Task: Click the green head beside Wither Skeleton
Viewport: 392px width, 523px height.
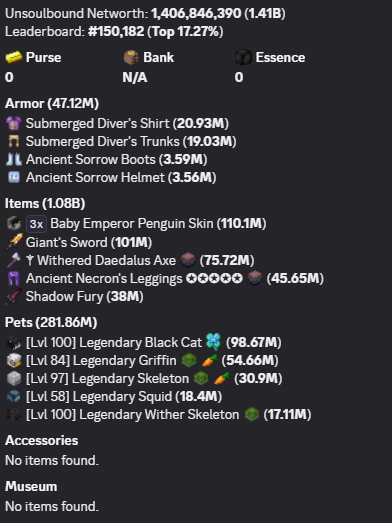Action: click(x=252, y=415)
